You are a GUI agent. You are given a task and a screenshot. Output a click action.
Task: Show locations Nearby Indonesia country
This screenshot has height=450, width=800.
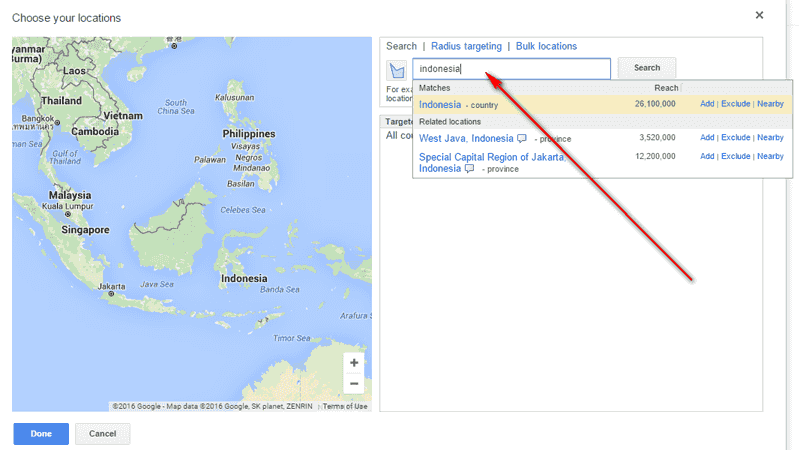point(770,104)
